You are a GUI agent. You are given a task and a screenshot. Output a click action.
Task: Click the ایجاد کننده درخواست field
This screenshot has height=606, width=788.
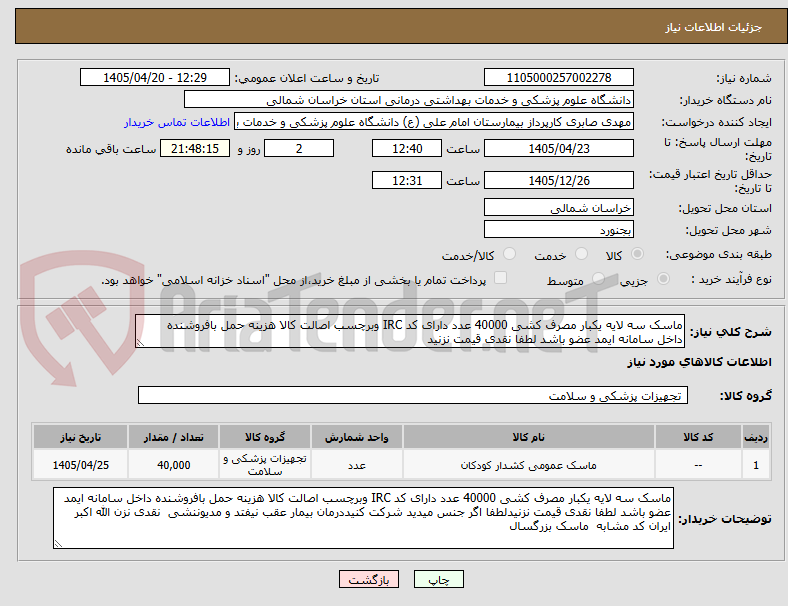click(x=434, y=122)
